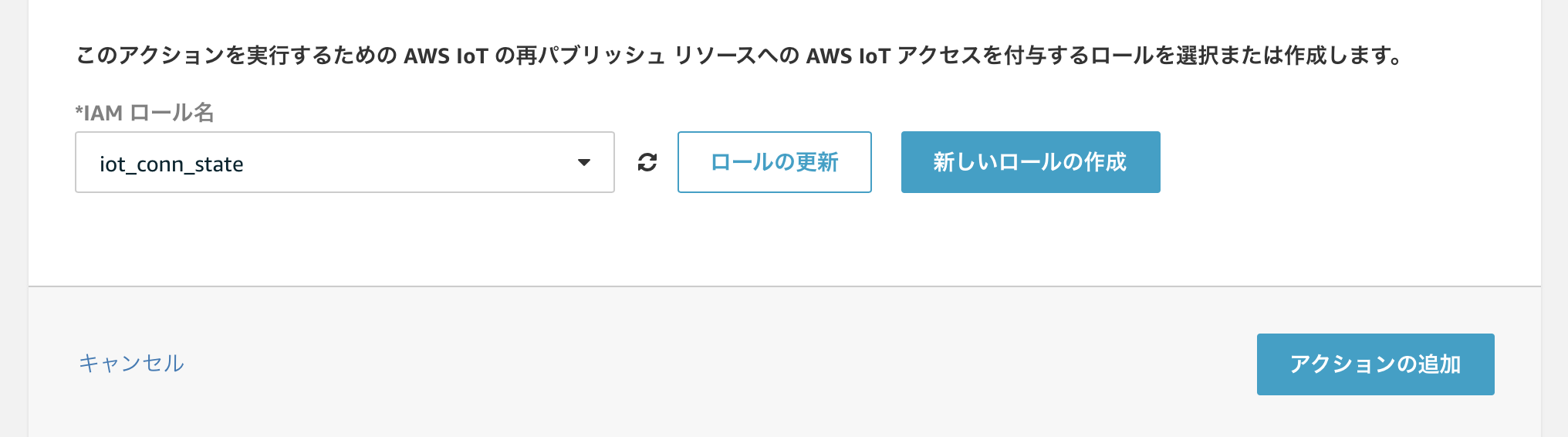Click the iot_conn_state text in selector
This screenshot has width=1568, height=437.
(x=171, y=164)
